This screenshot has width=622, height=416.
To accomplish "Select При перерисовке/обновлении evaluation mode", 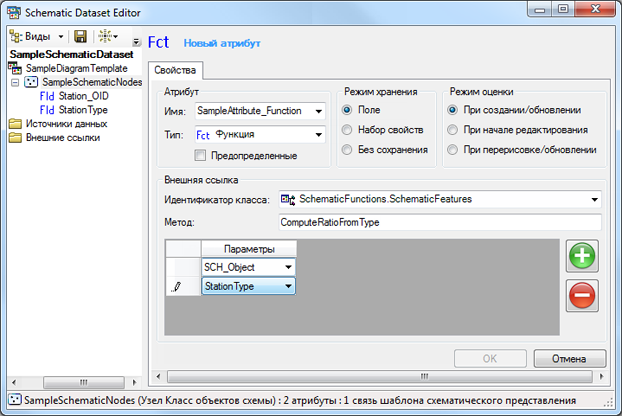I will click(452, 150).
